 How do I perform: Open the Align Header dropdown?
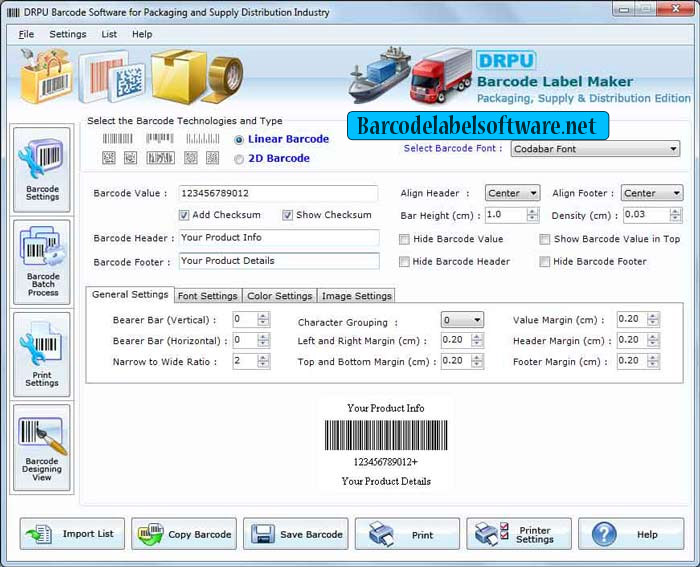tap(512, 193)
